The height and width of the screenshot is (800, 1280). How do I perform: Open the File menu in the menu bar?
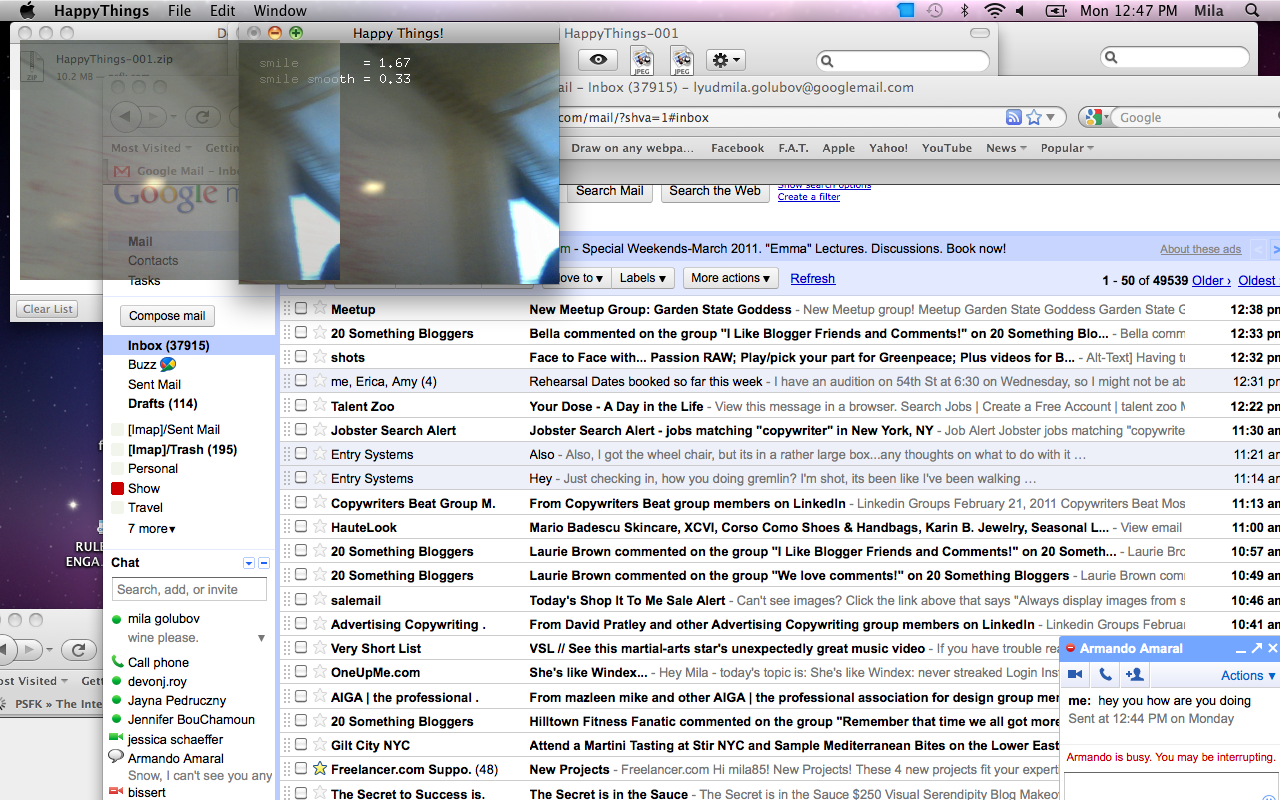click(x=179, y=11)
